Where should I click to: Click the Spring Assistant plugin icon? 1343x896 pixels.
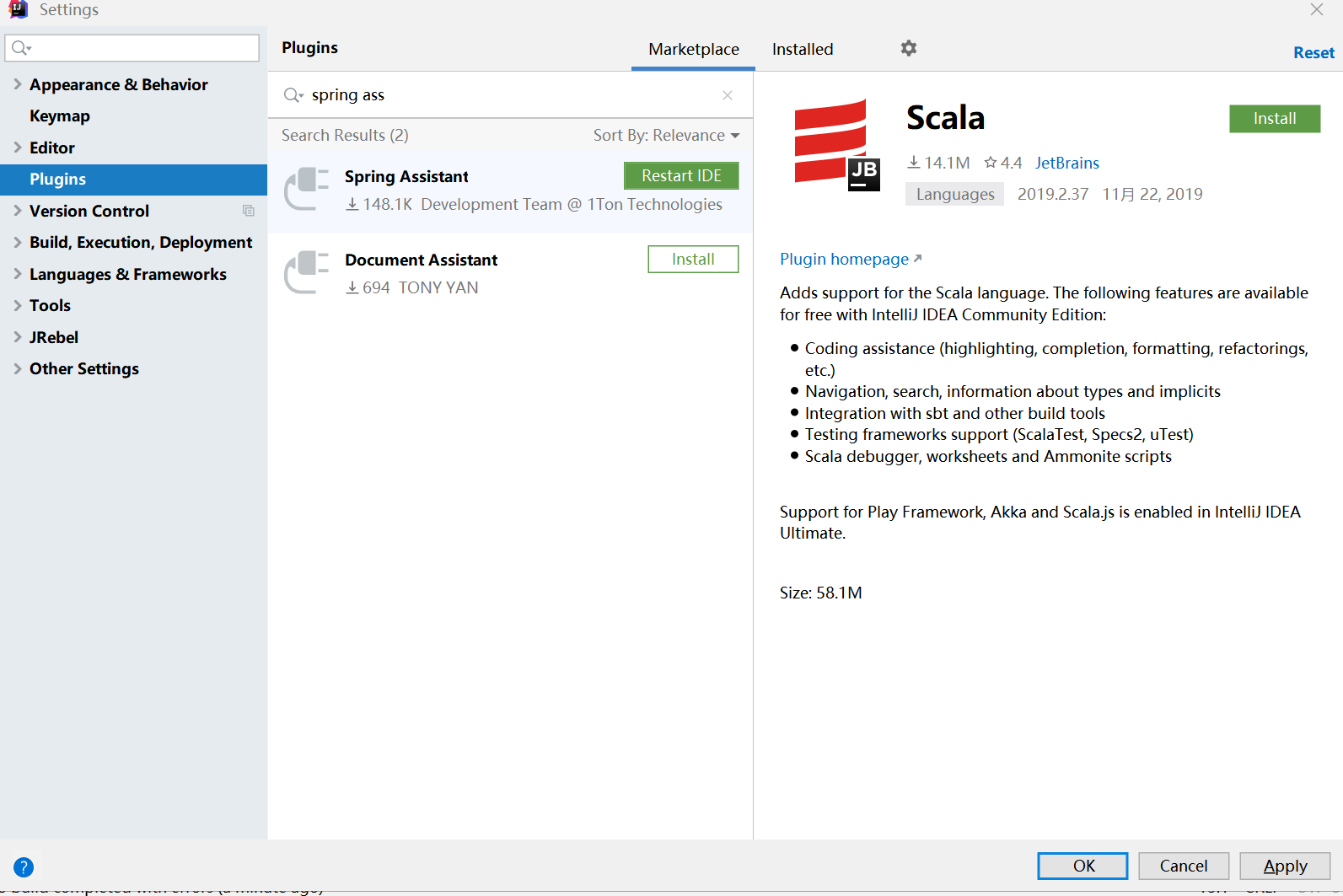[x=306, y=189]
